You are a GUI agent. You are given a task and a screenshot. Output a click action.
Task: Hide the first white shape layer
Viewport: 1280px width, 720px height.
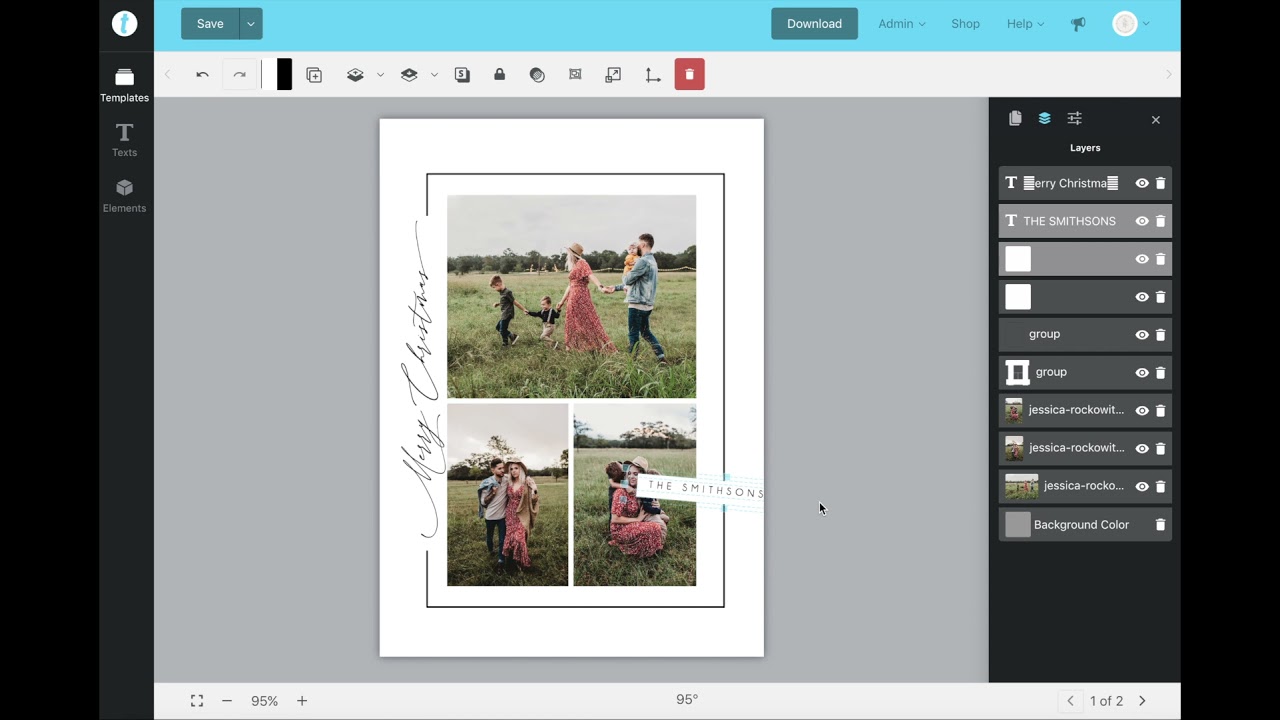coord(1142,259)
